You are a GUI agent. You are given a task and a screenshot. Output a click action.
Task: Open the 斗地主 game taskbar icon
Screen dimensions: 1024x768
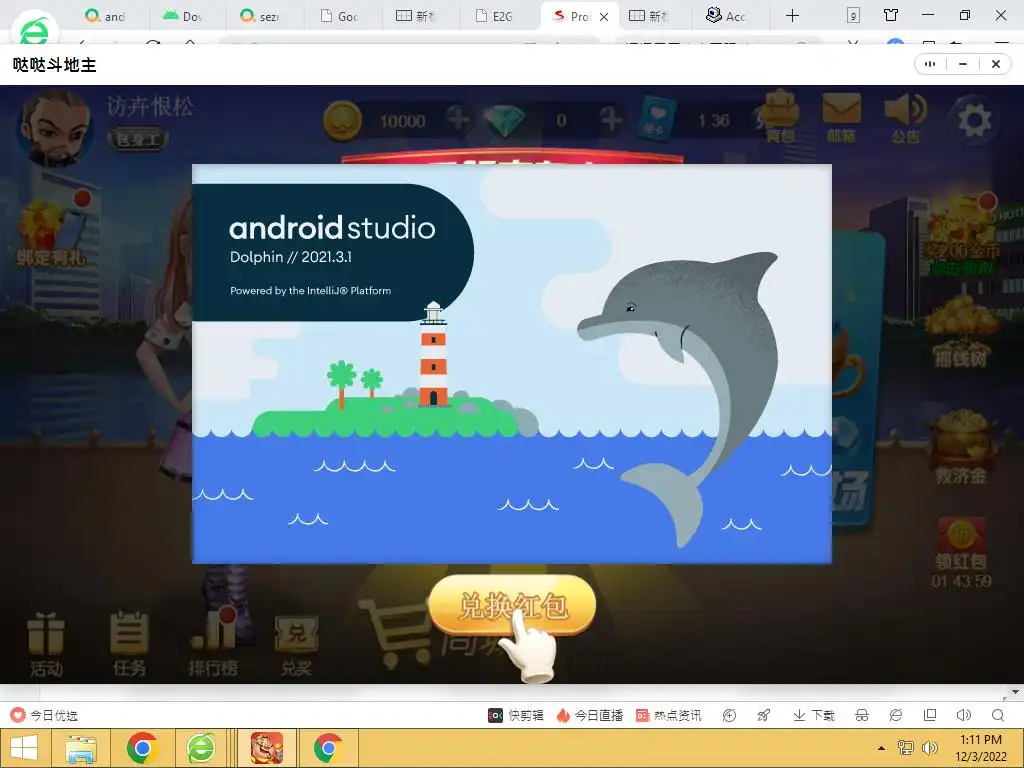pyautogui.click(x=266, y=748)
